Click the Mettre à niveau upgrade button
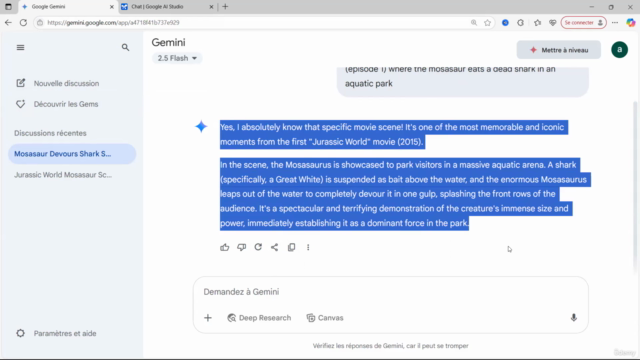640x360 pixels. 558,50
